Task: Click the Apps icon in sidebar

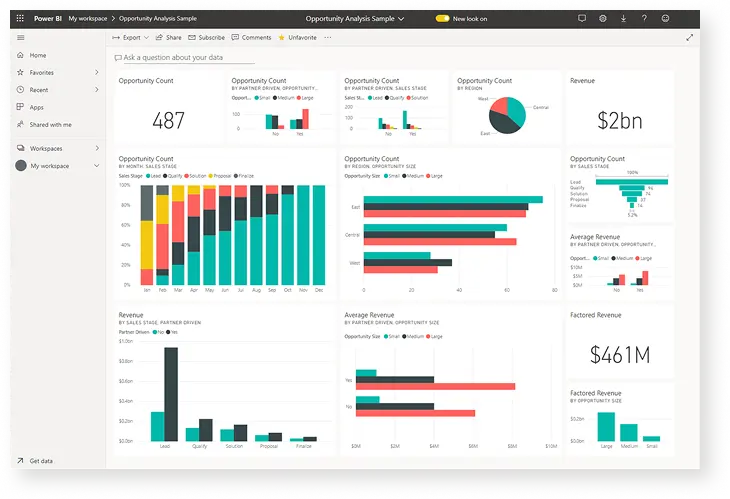Action: (20, 107)
